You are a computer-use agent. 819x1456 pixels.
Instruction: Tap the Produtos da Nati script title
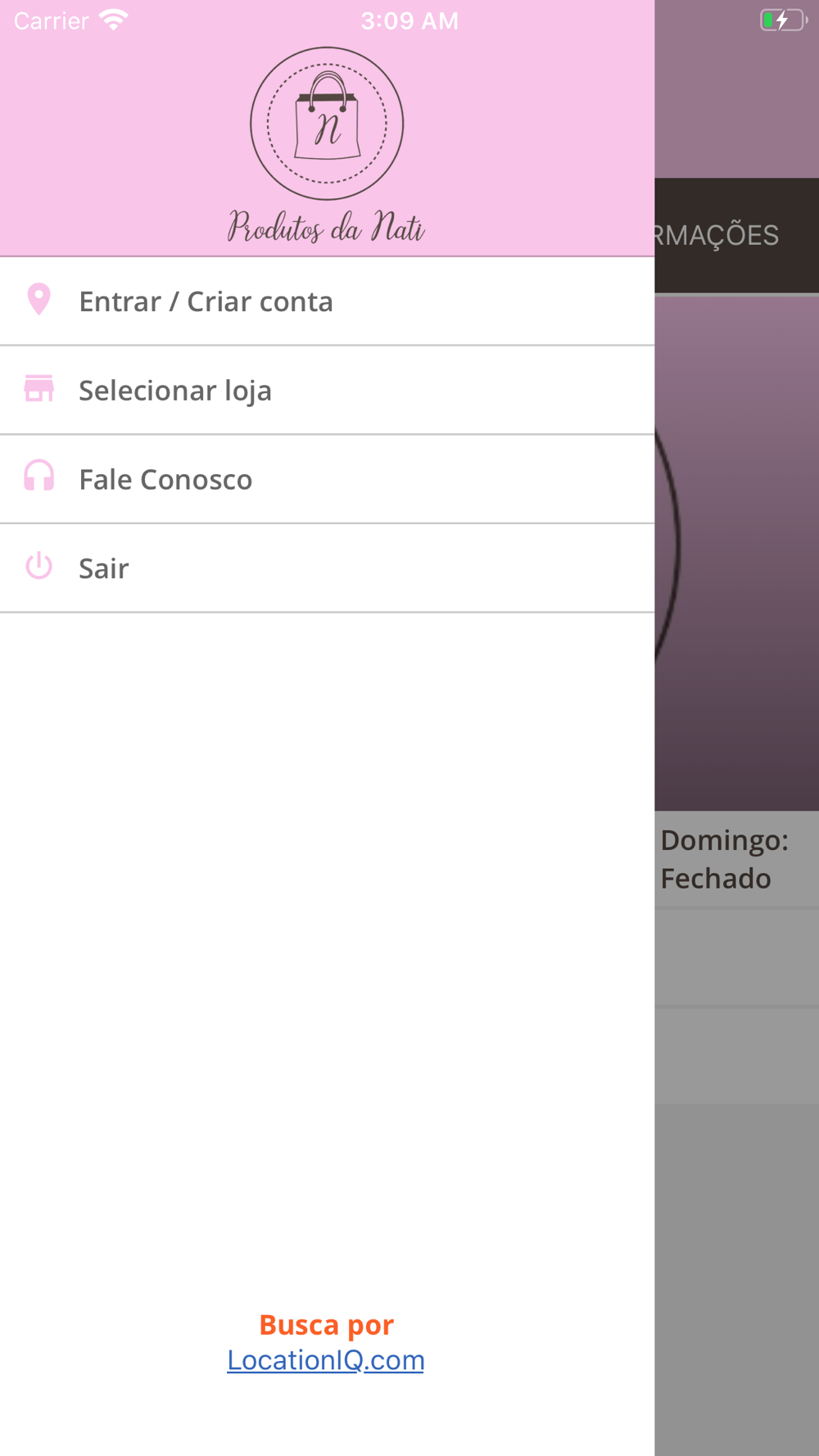click(326, 227)
